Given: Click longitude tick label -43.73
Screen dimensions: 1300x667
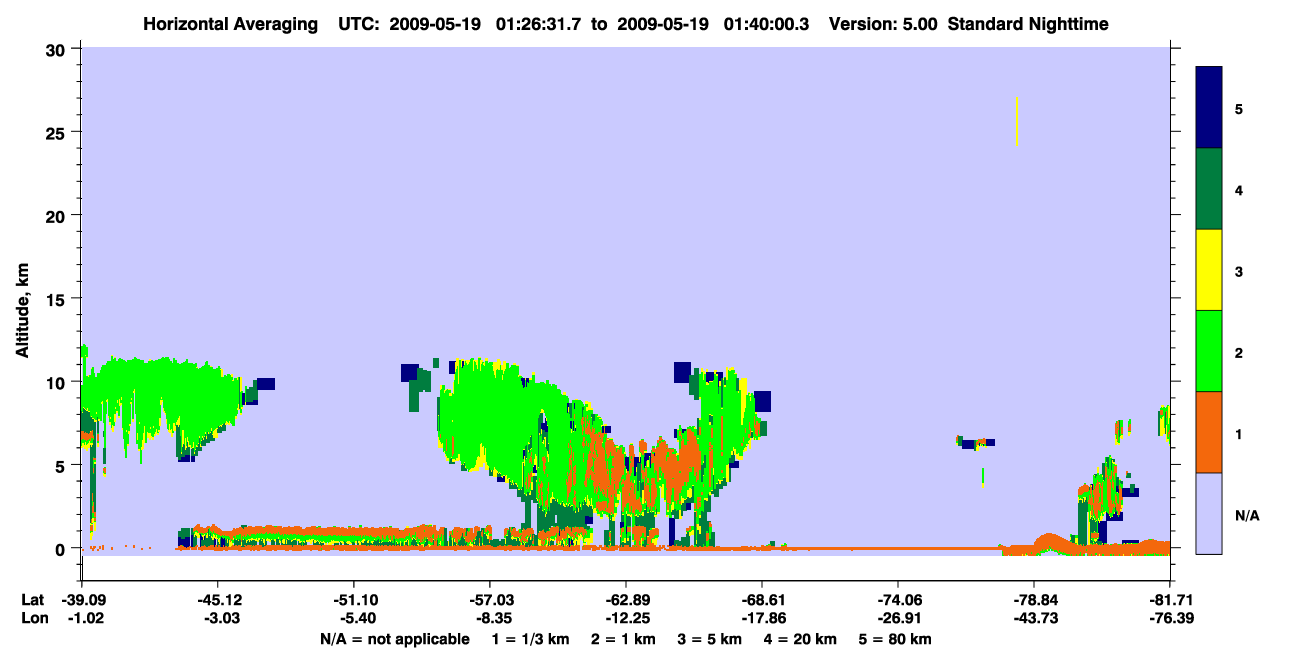Looking at the screenshot, I should click(x=1034, y=618).
